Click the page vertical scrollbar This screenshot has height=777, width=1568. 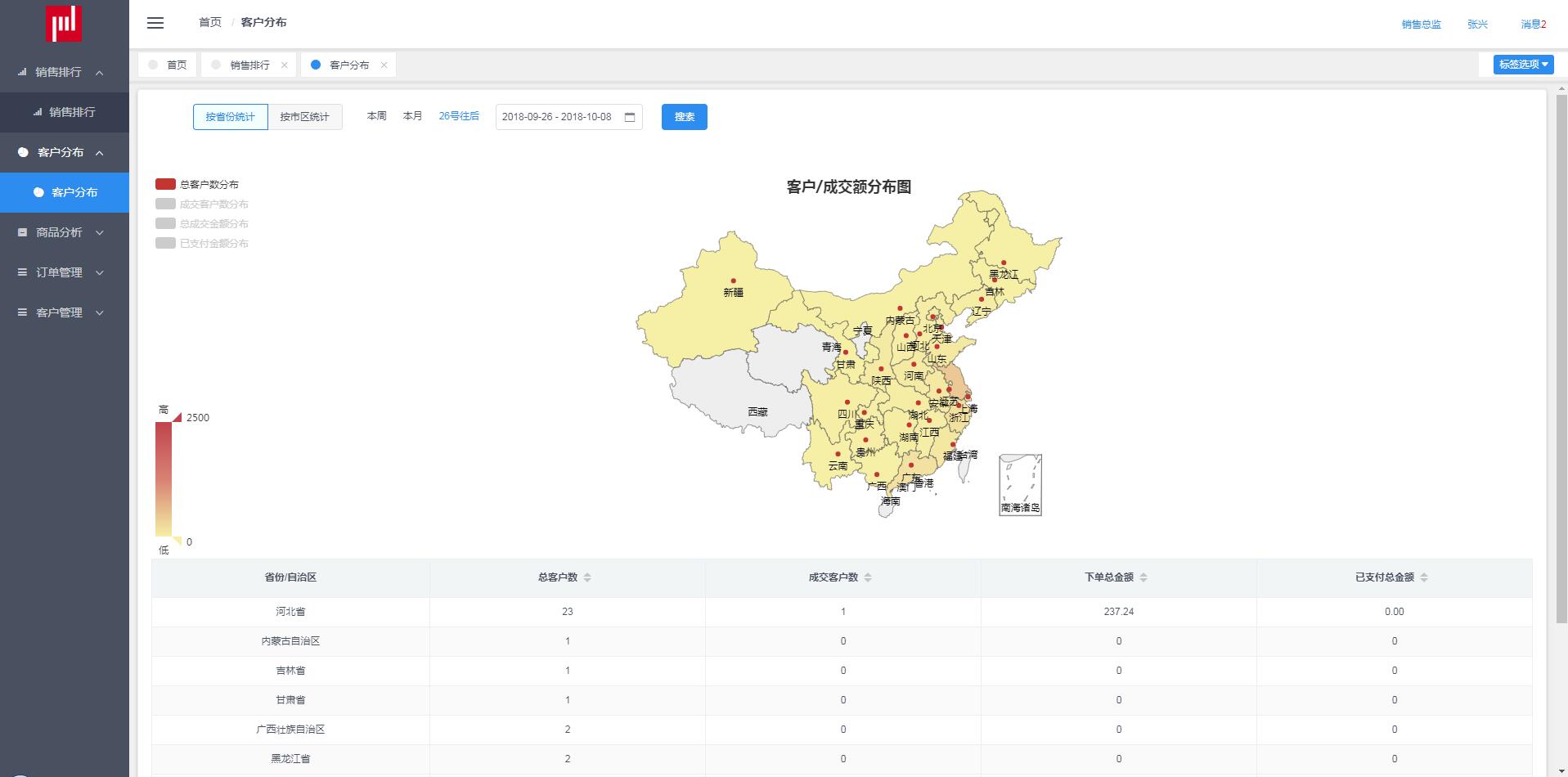tap(1561, 360)
